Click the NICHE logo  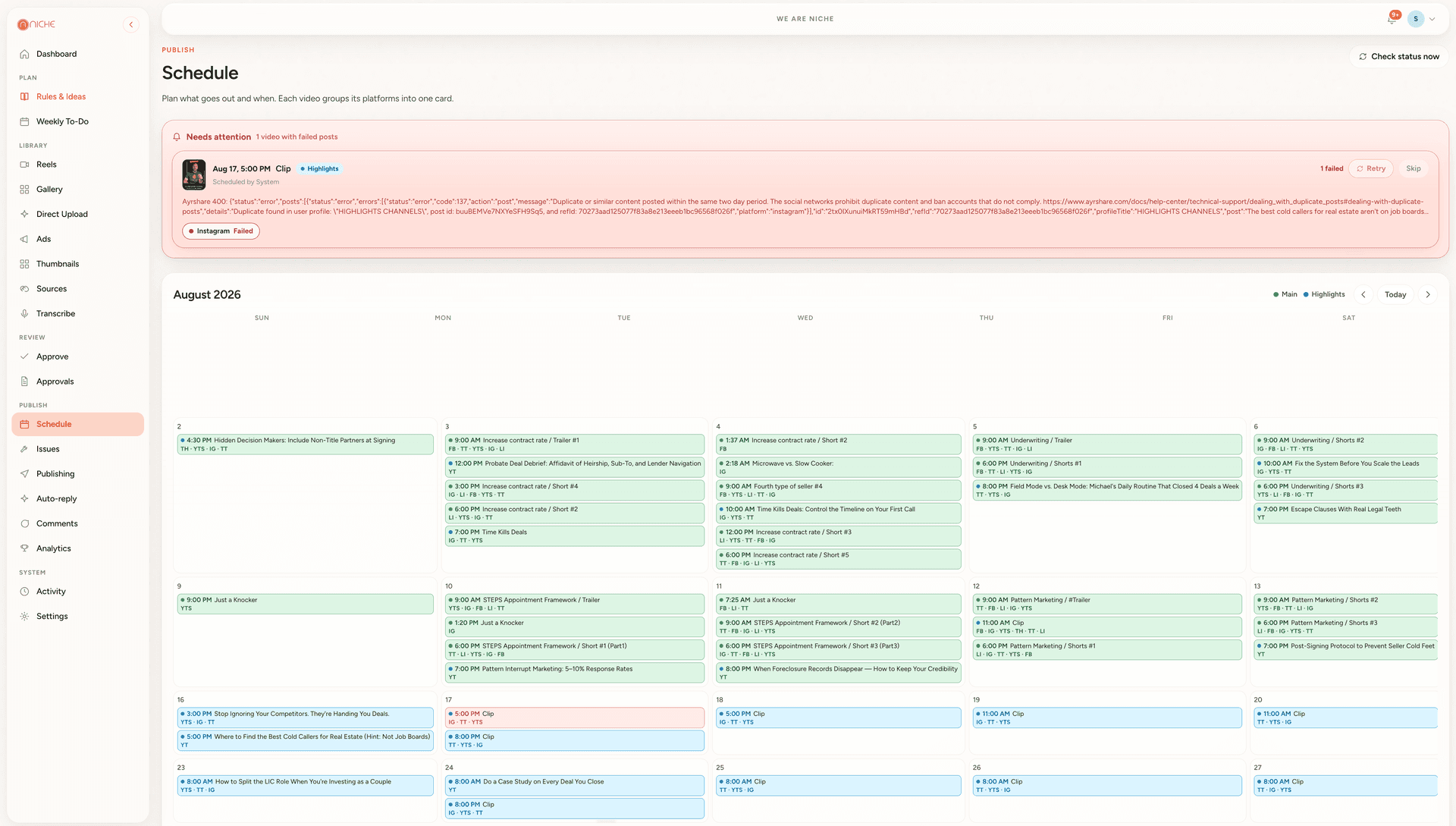pos(36,24)
